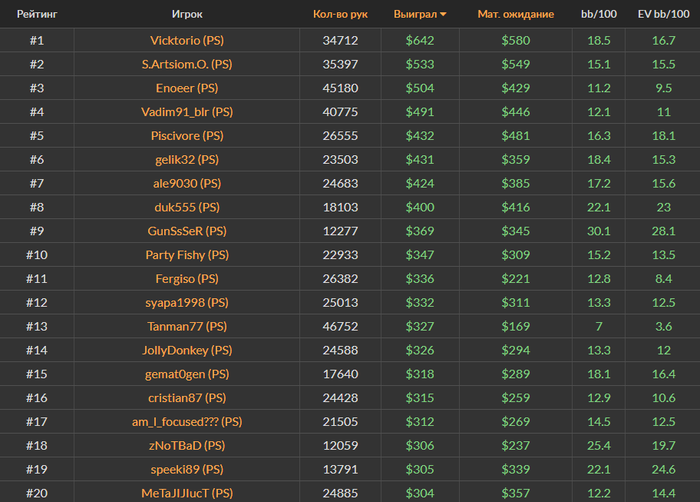Open player Party Fishy (PS) profile
This screenshot has height=502, width=700.
point(187,255)
